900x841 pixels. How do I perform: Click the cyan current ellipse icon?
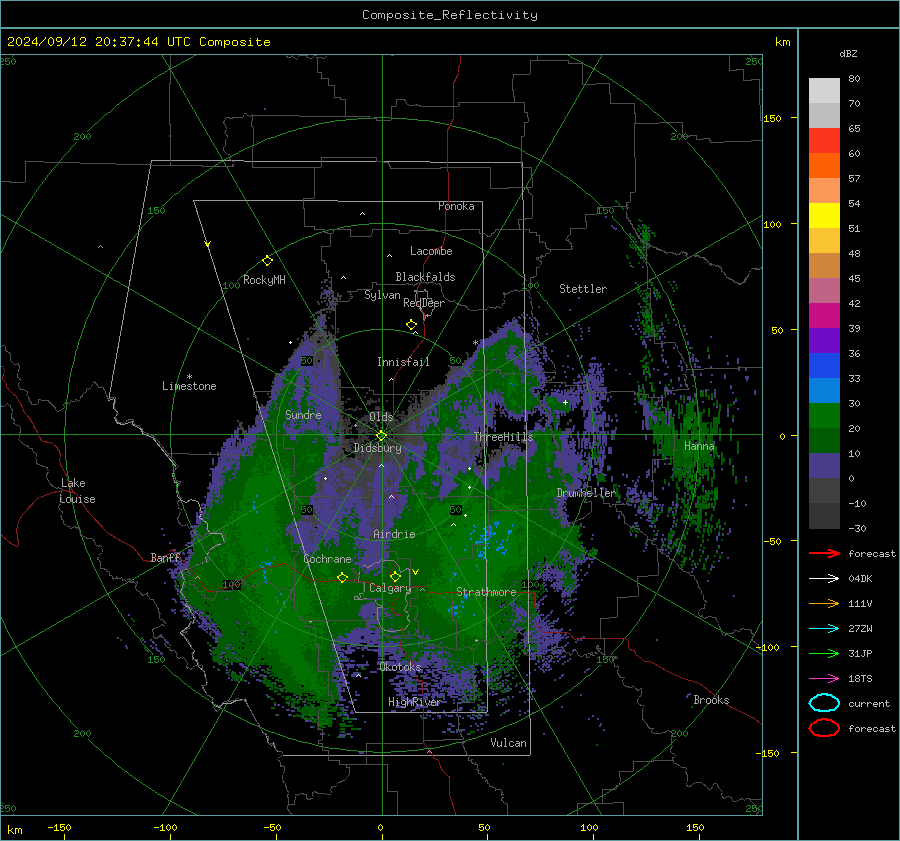pos(824,703)
